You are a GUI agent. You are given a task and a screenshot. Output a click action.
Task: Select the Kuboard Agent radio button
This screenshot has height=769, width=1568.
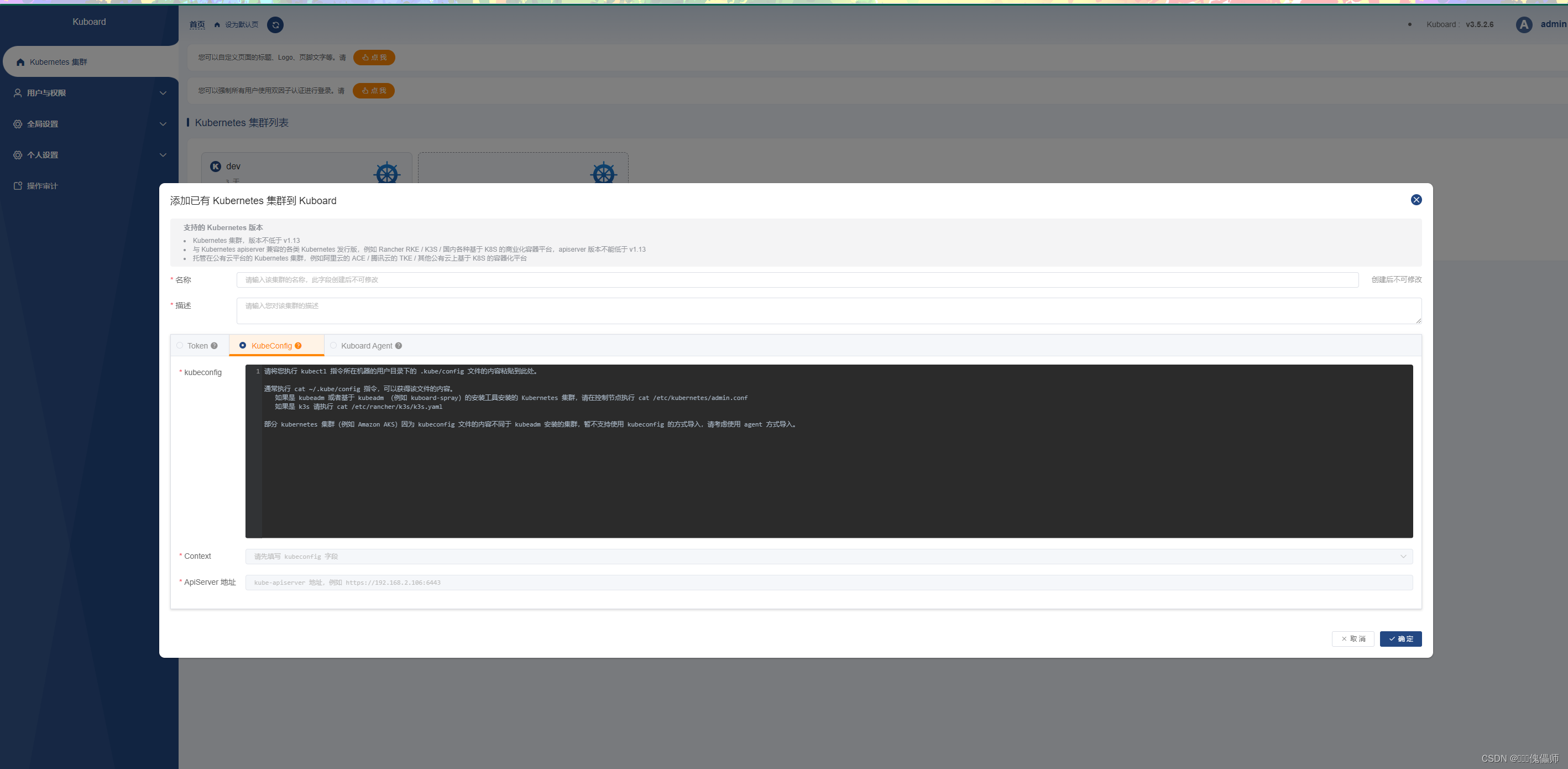click(333, 345)
